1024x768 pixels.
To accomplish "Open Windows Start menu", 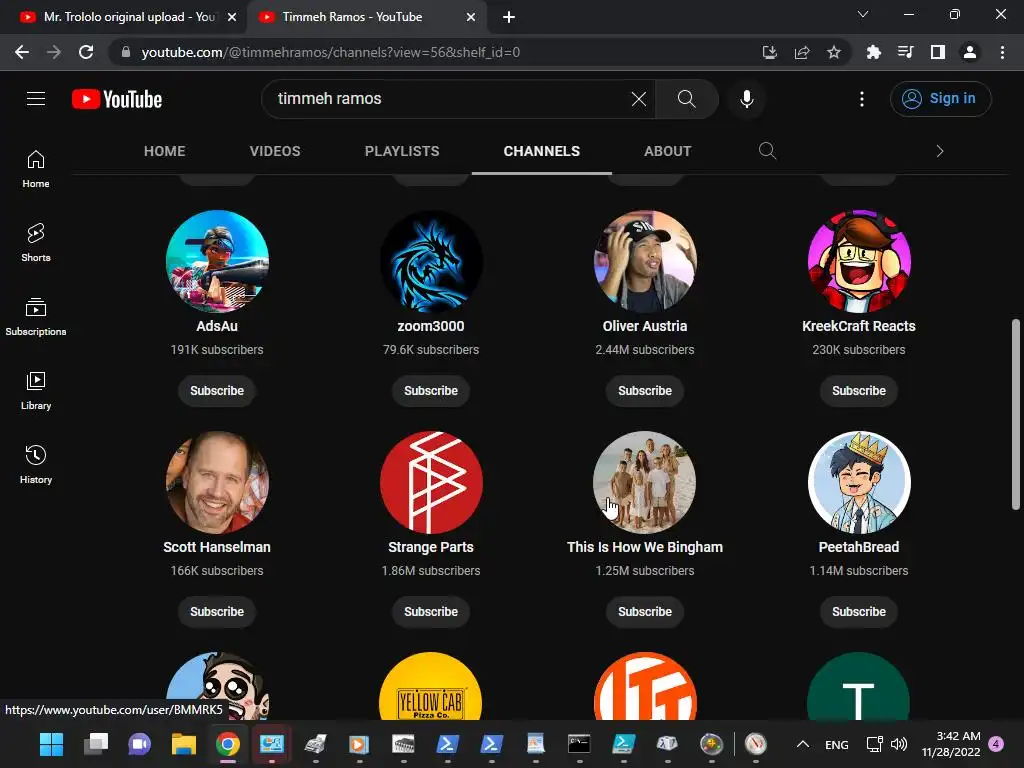I will pyautogui.click(x=51, y=744).
